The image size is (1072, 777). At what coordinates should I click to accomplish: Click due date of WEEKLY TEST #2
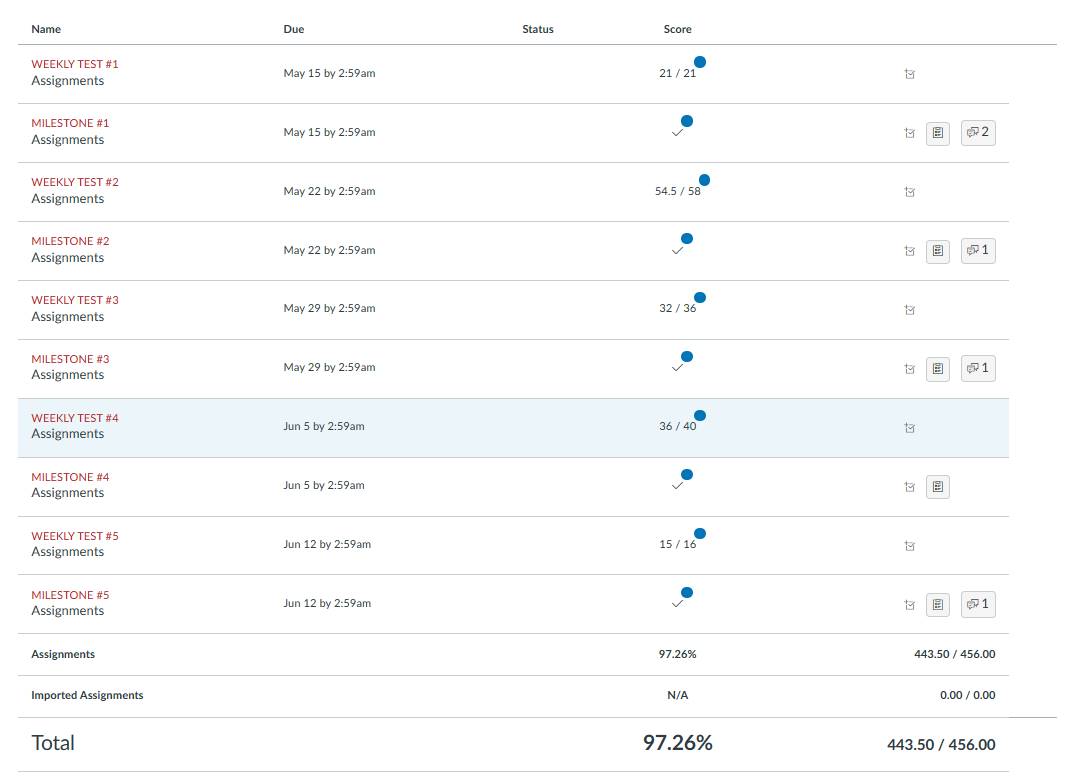click(x=330, y=191)
